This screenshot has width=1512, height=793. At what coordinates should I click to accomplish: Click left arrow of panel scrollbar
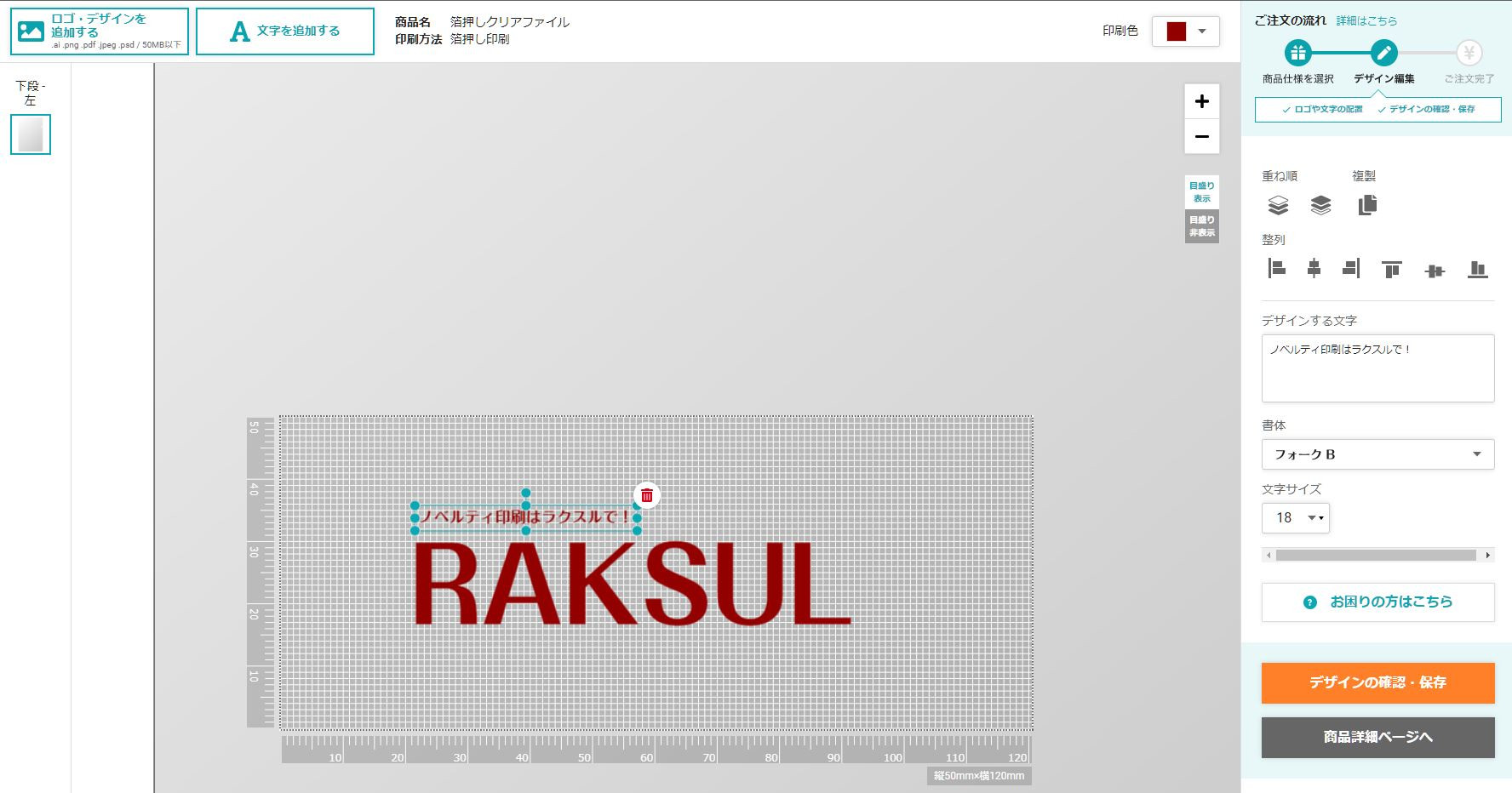(1268, 556)
